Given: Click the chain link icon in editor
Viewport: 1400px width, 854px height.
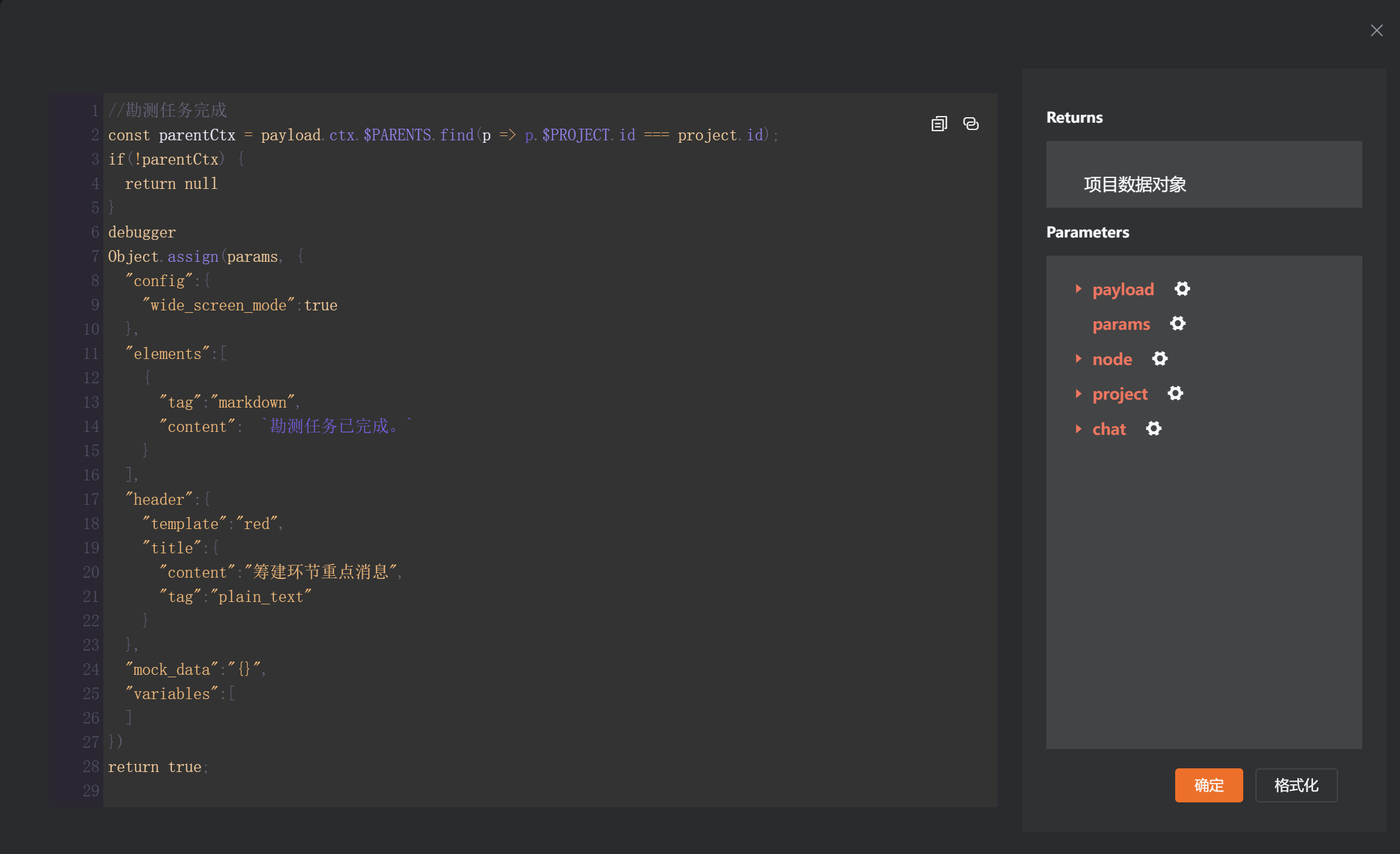Looking at the screenshot, I should pyautogui.click(x=970, y=124).
